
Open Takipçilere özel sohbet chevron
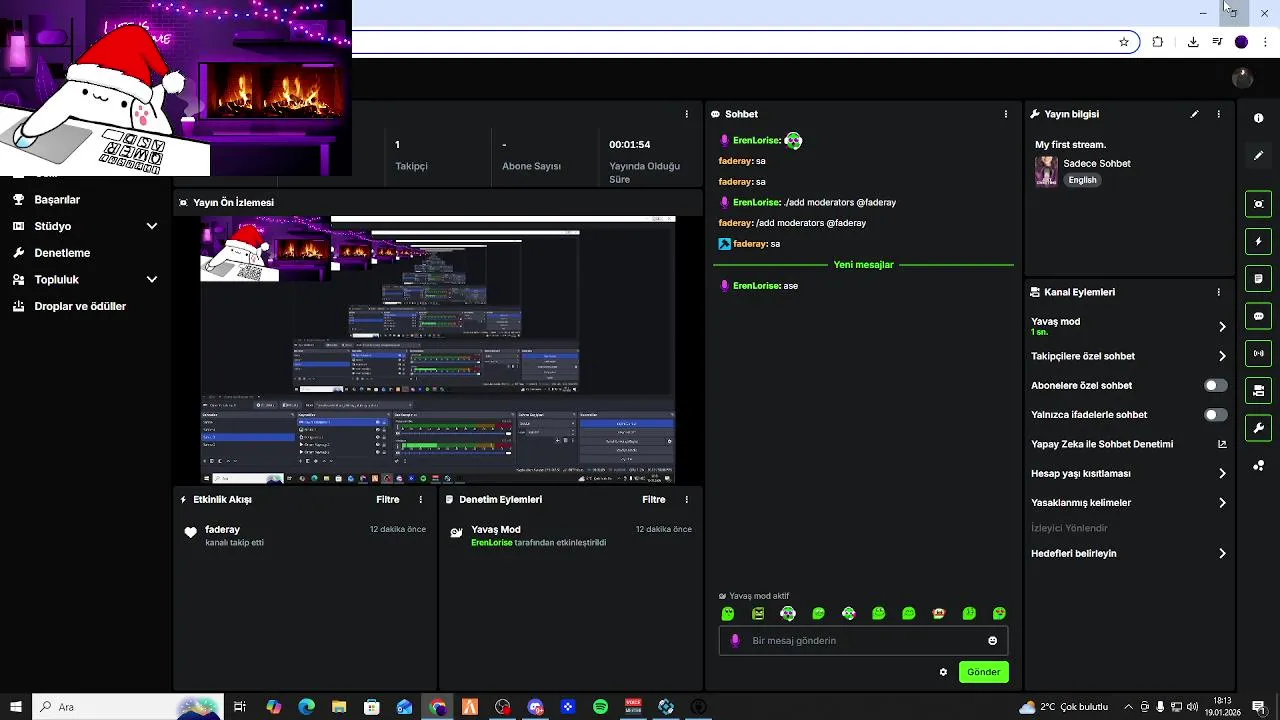[x=1222, y=356]
